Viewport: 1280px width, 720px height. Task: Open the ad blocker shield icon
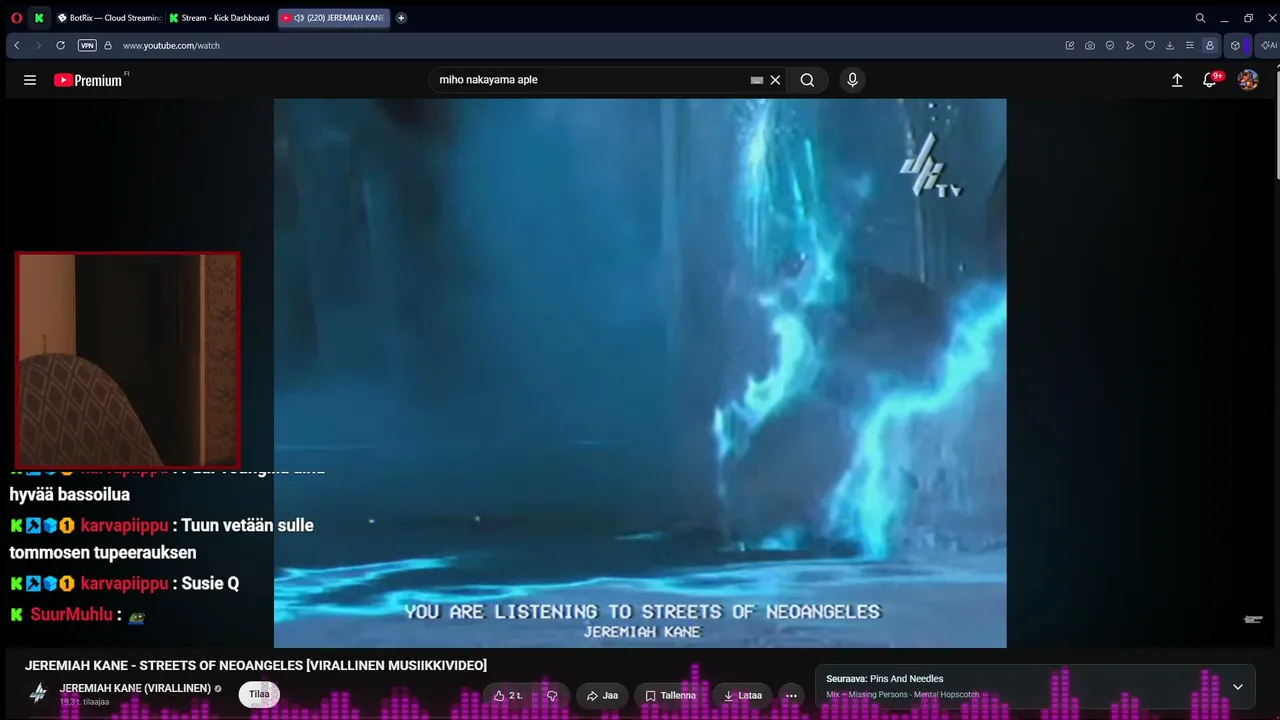pyautogui.click(x=1110, y=45)
